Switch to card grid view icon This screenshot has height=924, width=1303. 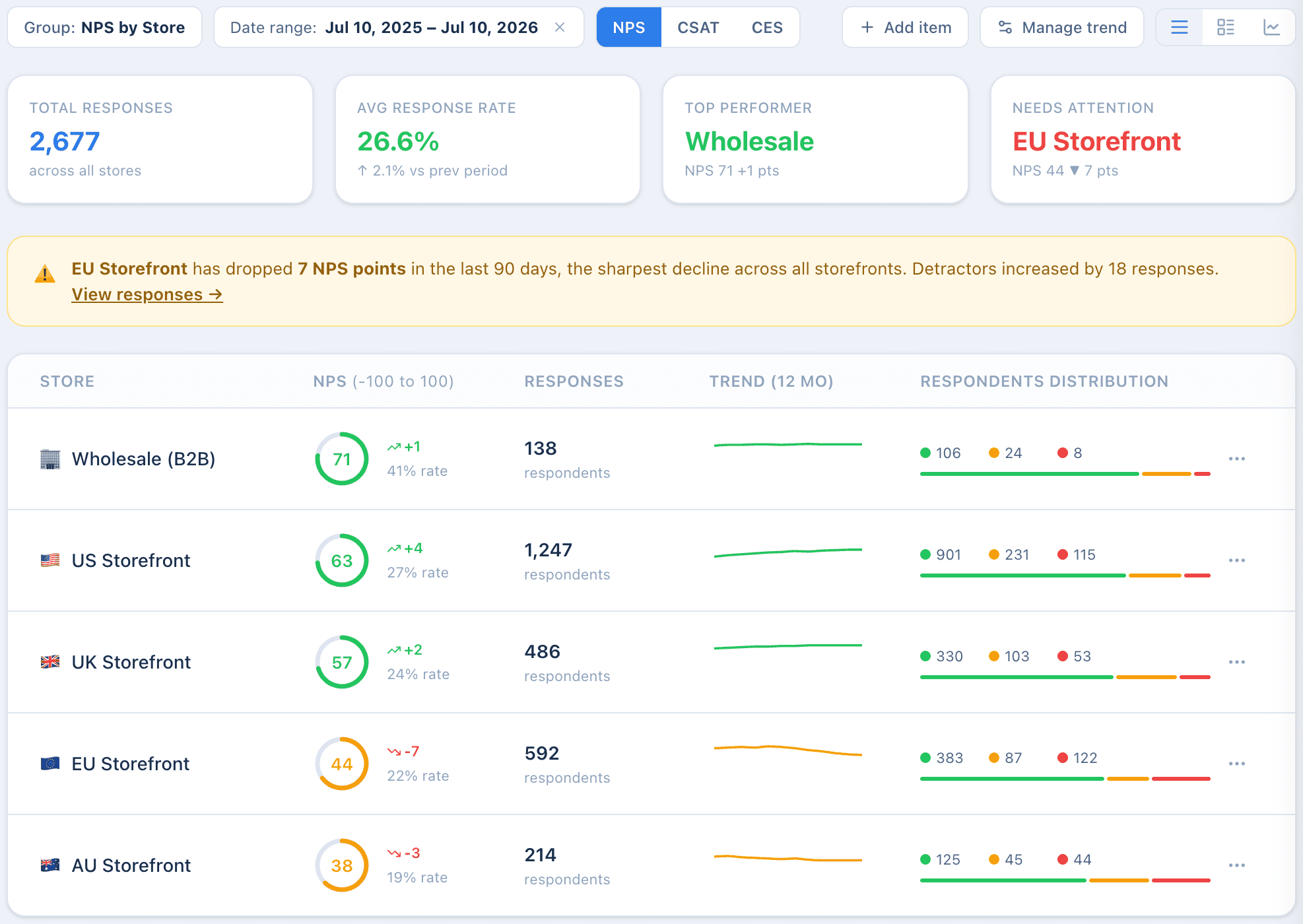1225,27
